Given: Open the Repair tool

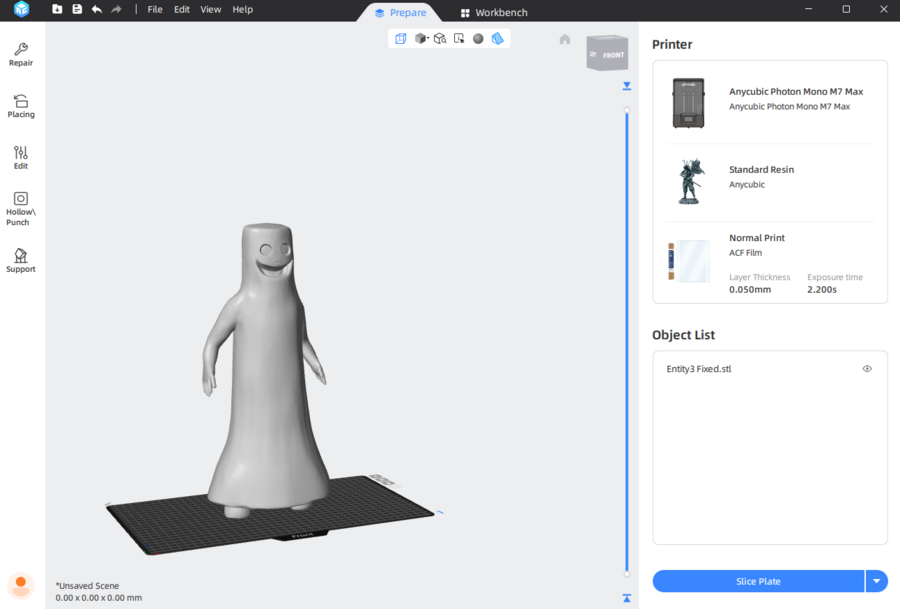Looking at the screenshot, I should pos(21,54).
